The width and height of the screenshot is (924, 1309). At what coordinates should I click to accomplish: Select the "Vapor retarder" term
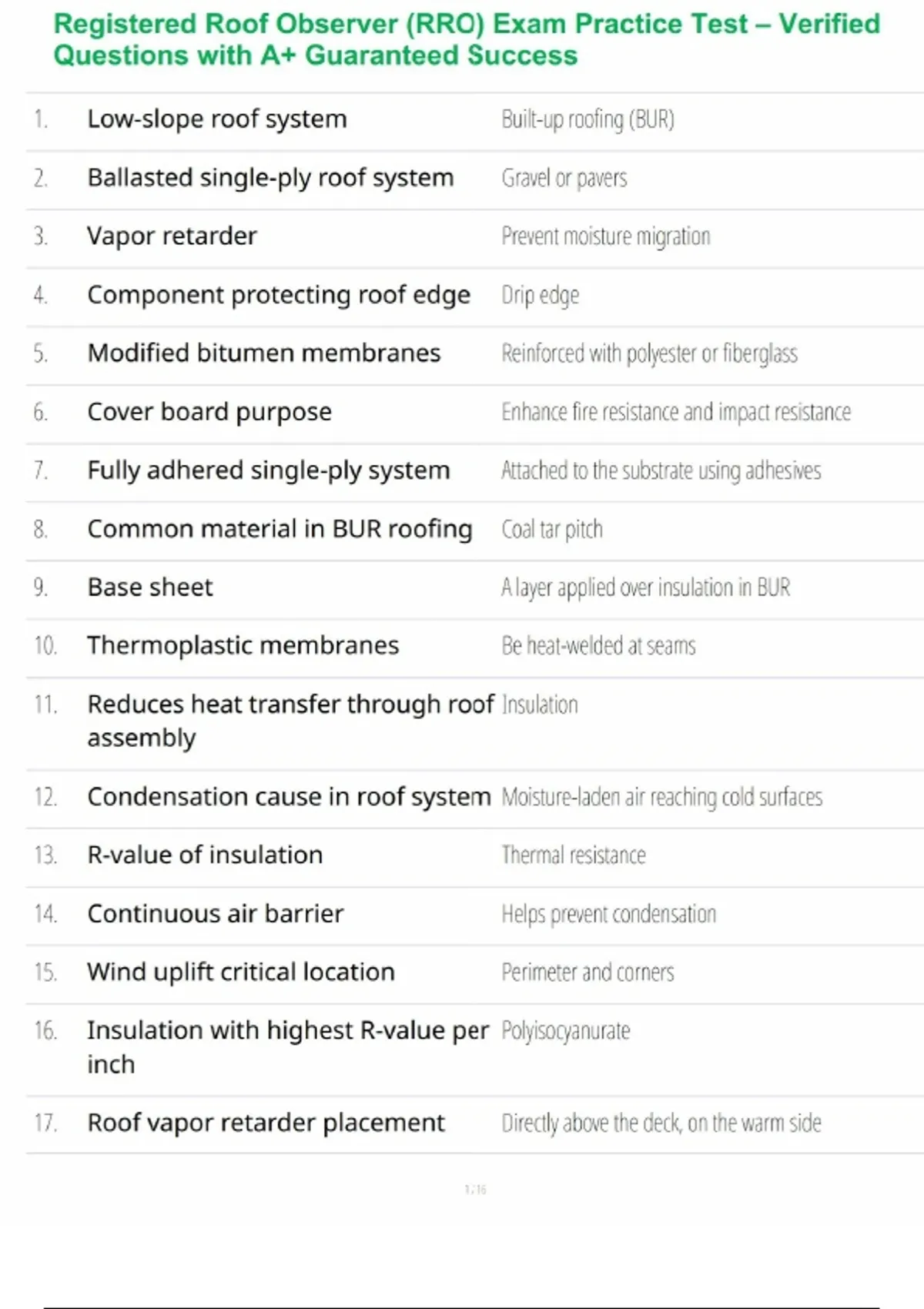172,236
